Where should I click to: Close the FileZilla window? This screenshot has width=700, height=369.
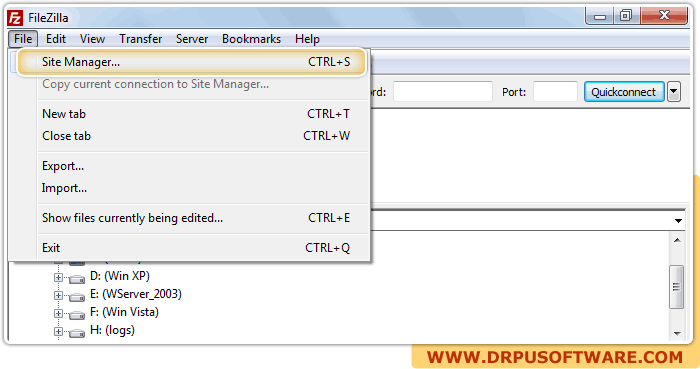664,16
